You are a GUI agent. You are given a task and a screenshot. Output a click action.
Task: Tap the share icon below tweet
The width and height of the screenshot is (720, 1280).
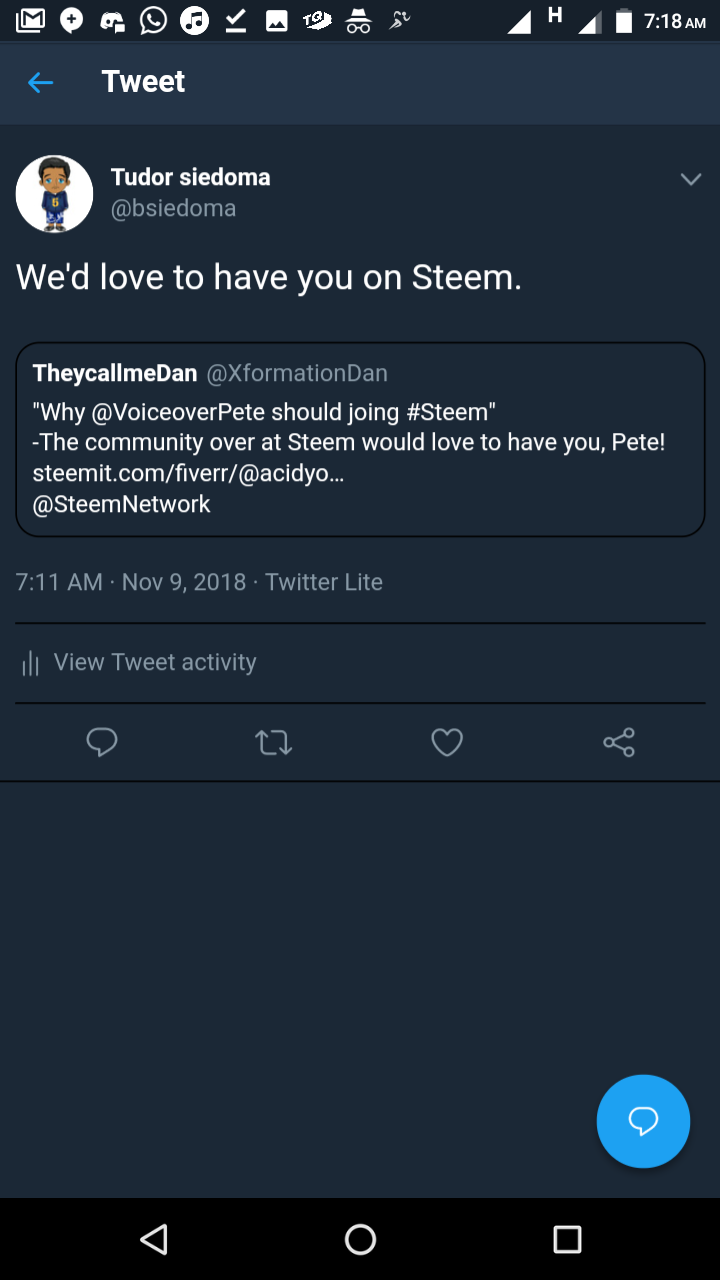point(619,742)
